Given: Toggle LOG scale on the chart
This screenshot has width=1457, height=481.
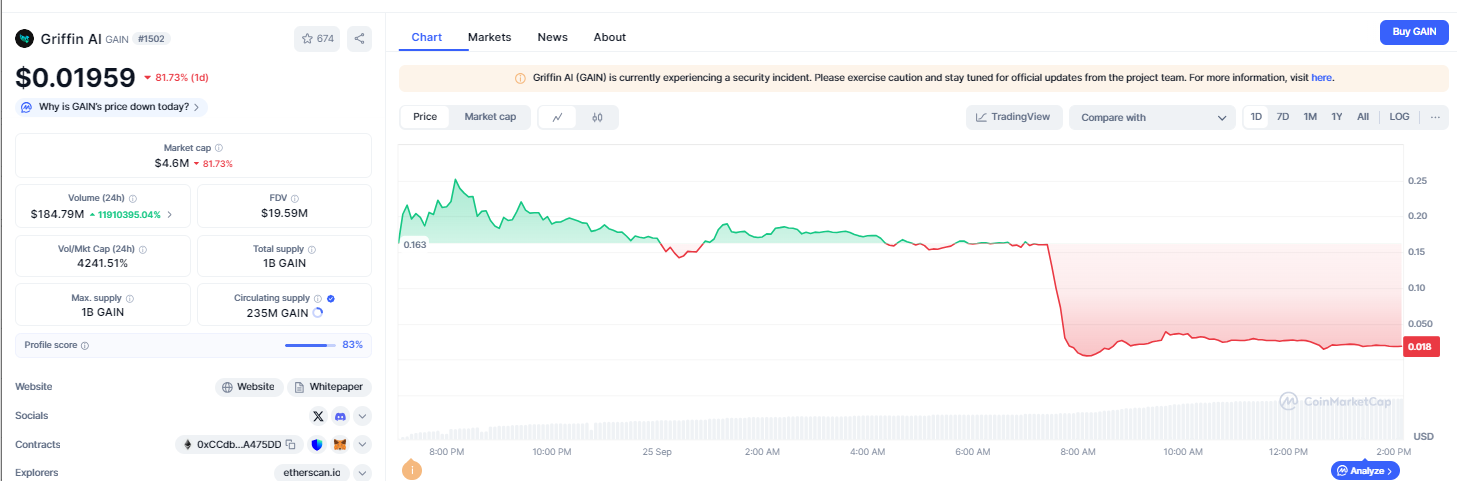Looking at the screenshot, I should 1399,117.
